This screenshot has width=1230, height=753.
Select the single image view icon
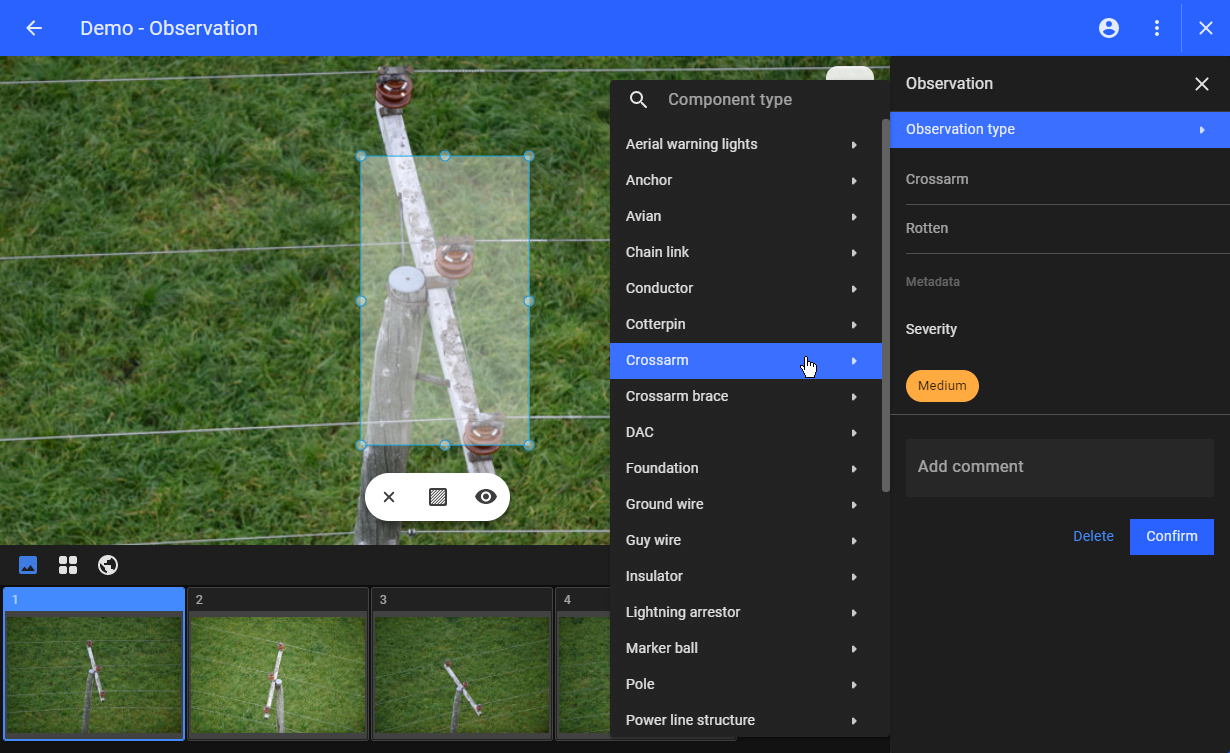click(x=28, y=565)
